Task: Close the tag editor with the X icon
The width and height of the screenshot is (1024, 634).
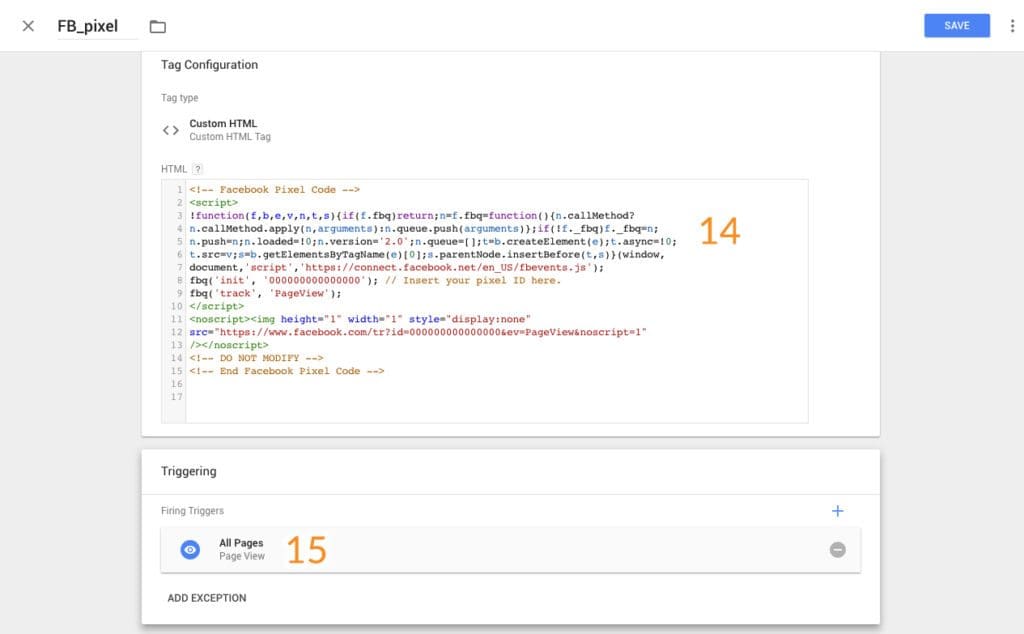Action: pyautogui.click(x=28, y=26)
